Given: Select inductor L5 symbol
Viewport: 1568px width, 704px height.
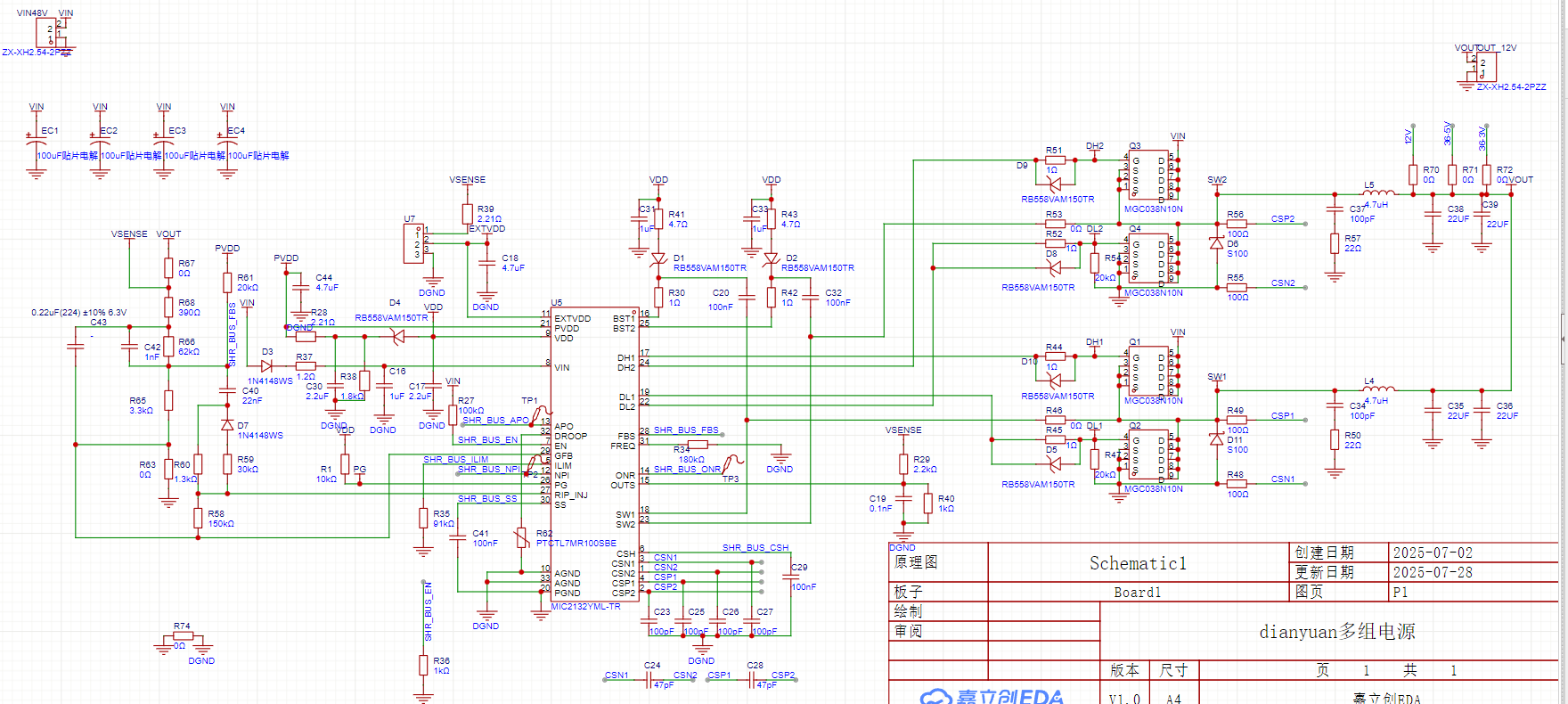Looking at the screenshot, I should coord(1378,192).
